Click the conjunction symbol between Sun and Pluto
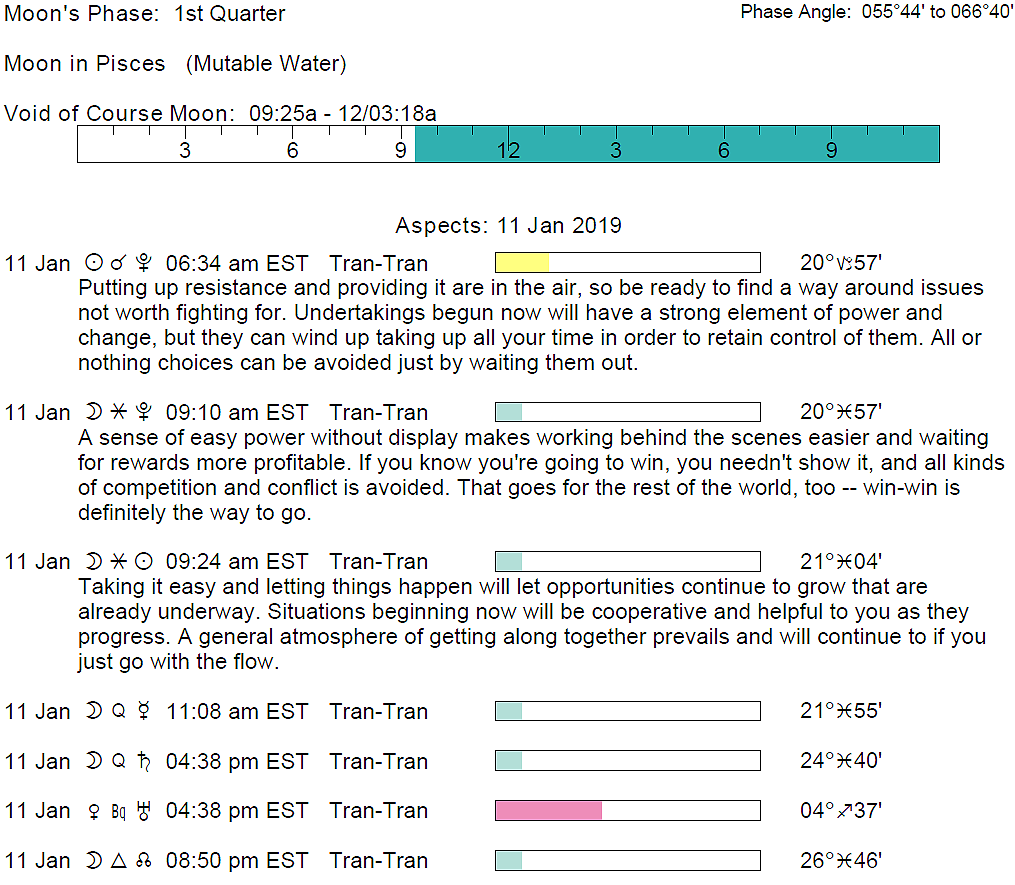The width and height of the screenshot is (1015, 885). [118, 264]
